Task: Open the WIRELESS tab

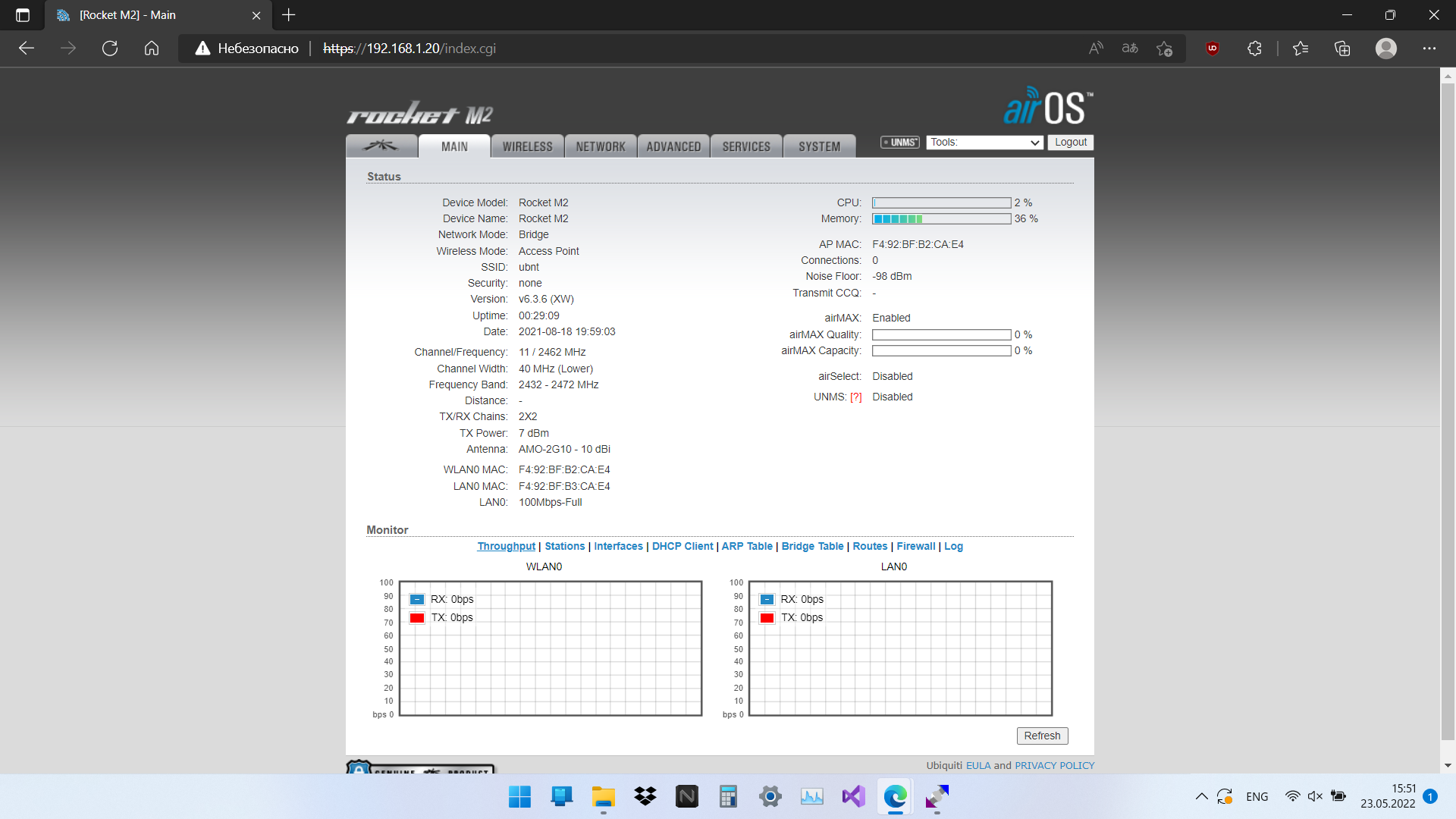Action: click(x=527, y=146)
